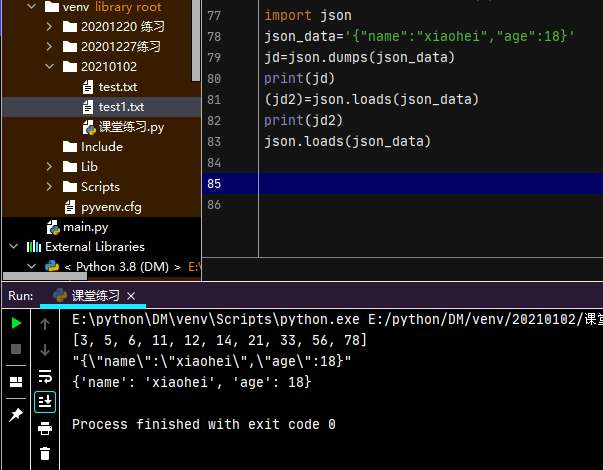The width and height of the screenshot is (603, 470).
Task: Collapse the 20210102 folder
Action: pos(50,67)
